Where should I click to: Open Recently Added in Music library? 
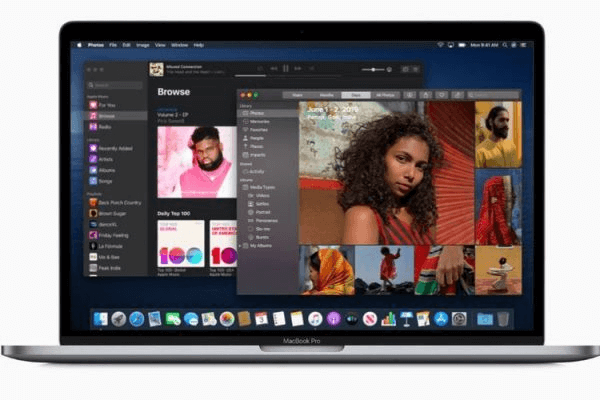(116, 148)
